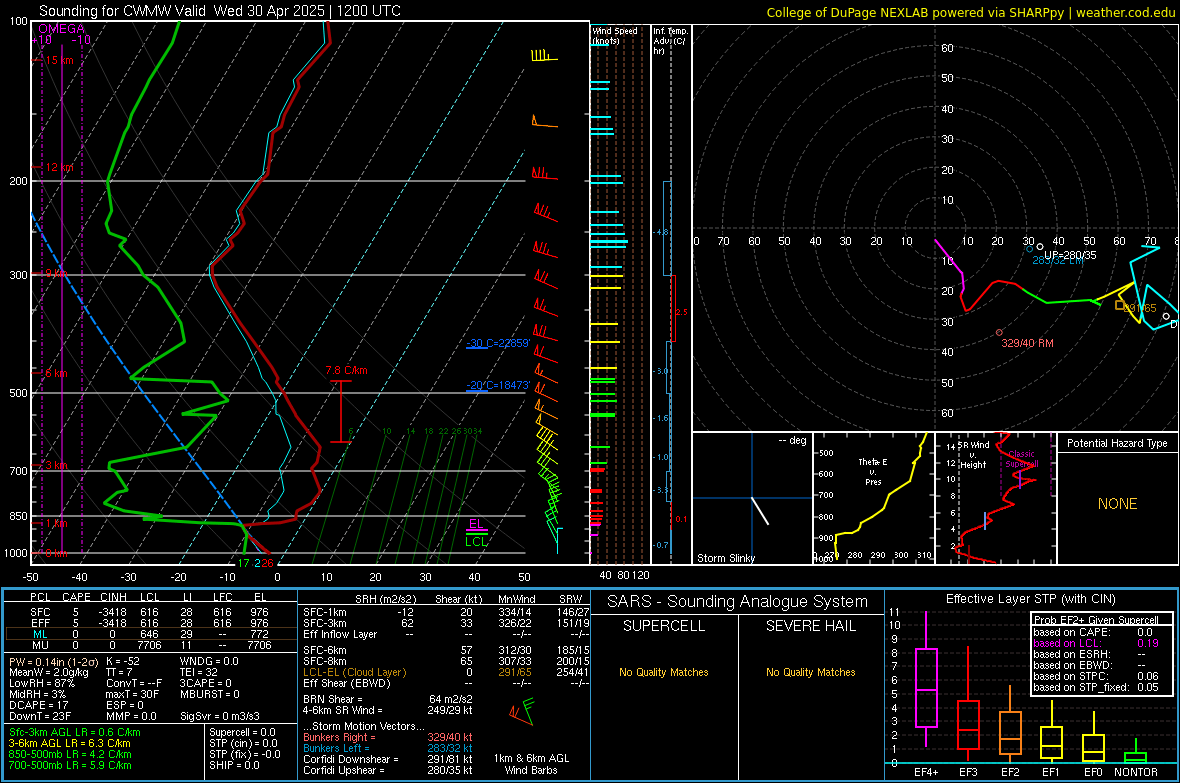The width and height of the screenshot is (1180, 783).
Task: Click the 329/40 RM hodograph label
Action: pyautogui.click(x=1027, y=343)
